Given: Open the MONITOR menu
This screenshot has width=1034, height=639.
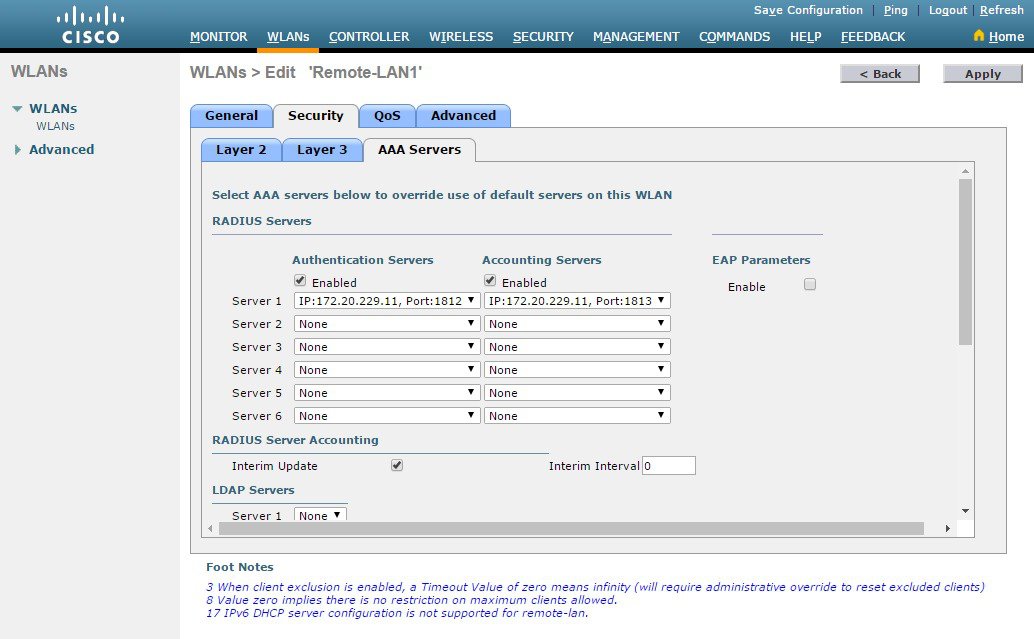Looking at the screenshot, I should coord(218,37).
